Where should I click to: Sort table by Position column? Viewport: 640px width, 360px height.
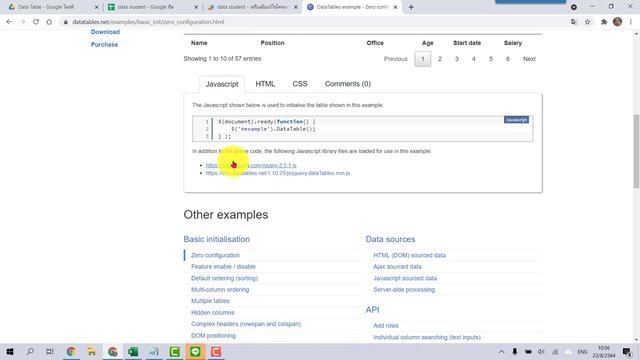pyautogui.click(x=272, y=43)
